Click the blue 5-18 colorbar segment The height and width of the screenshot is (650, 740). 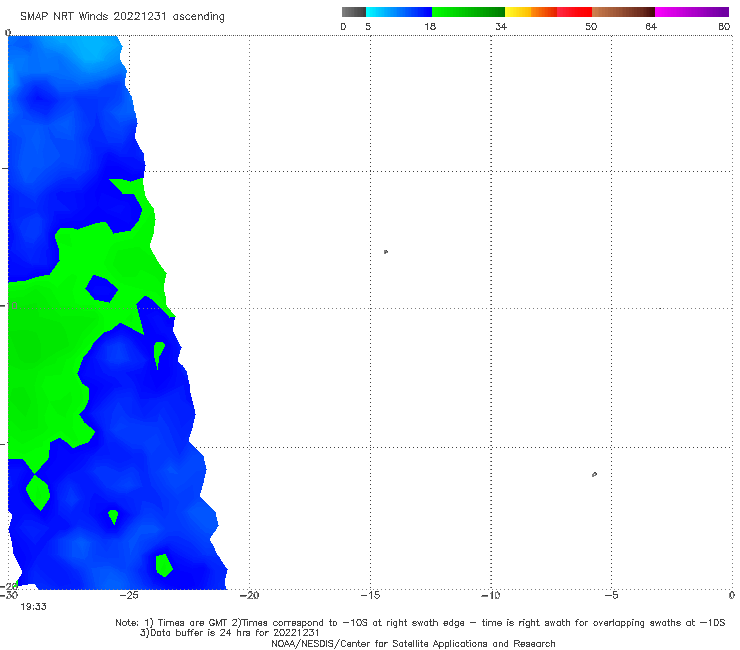pyautogui.click(x=399, y=12)
